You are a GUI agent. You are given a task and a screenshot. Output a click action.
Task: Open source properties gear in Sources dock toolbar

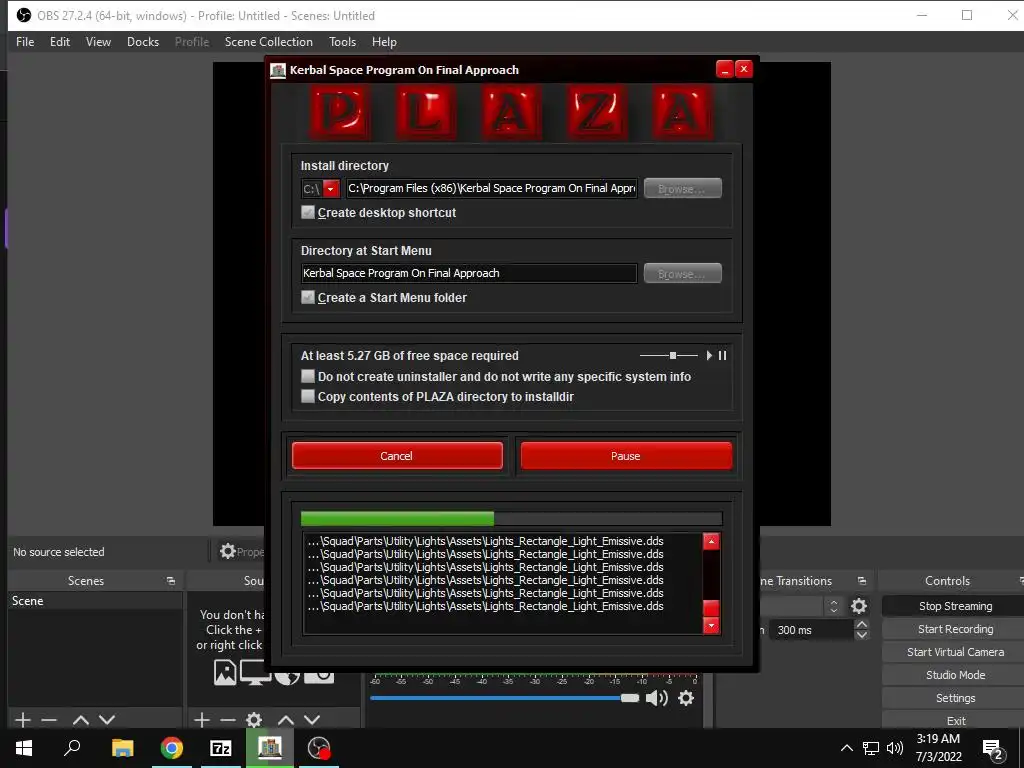[x=254, y=720]
